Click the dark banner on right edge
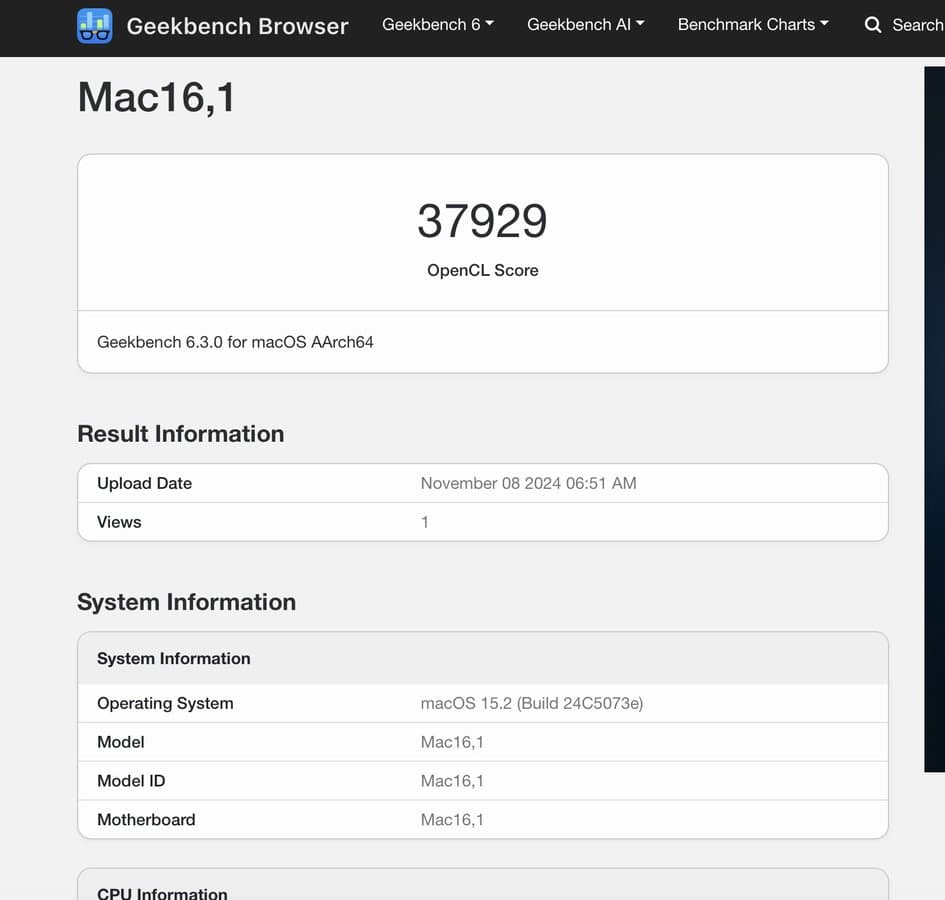This screenshot has height=900, width=945. (x=934, y=420)
